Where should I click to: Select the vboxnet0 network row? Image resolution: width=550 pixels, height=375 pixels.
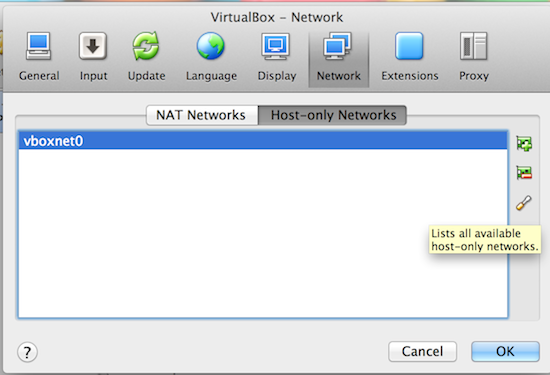coord(263,141)
